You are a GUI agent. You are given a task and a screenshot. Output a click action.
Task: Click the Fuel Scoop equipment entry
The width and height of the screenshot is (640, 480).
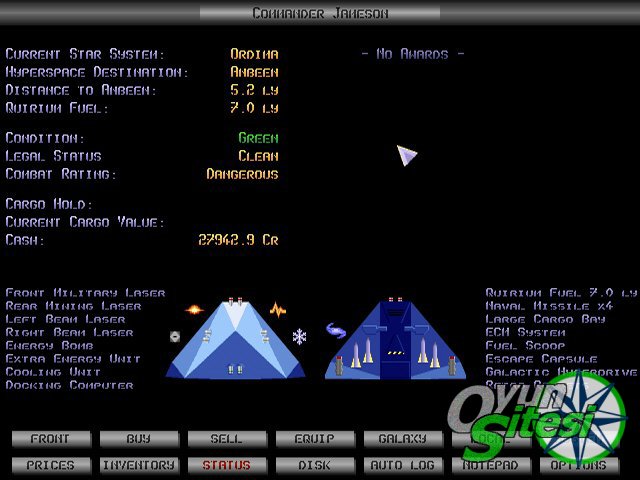tap(525, 346)
